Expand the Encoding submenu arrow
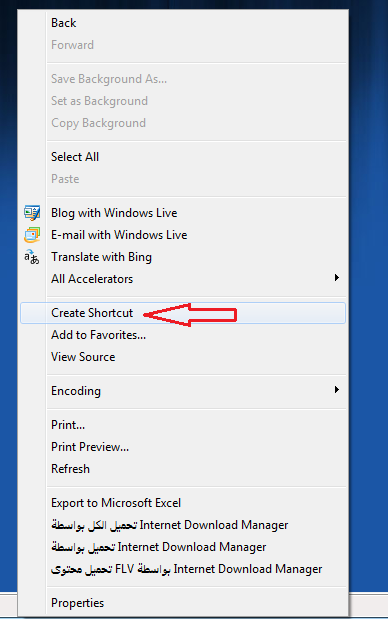Viewport: 388px width, 619px height. coord(336,390)
